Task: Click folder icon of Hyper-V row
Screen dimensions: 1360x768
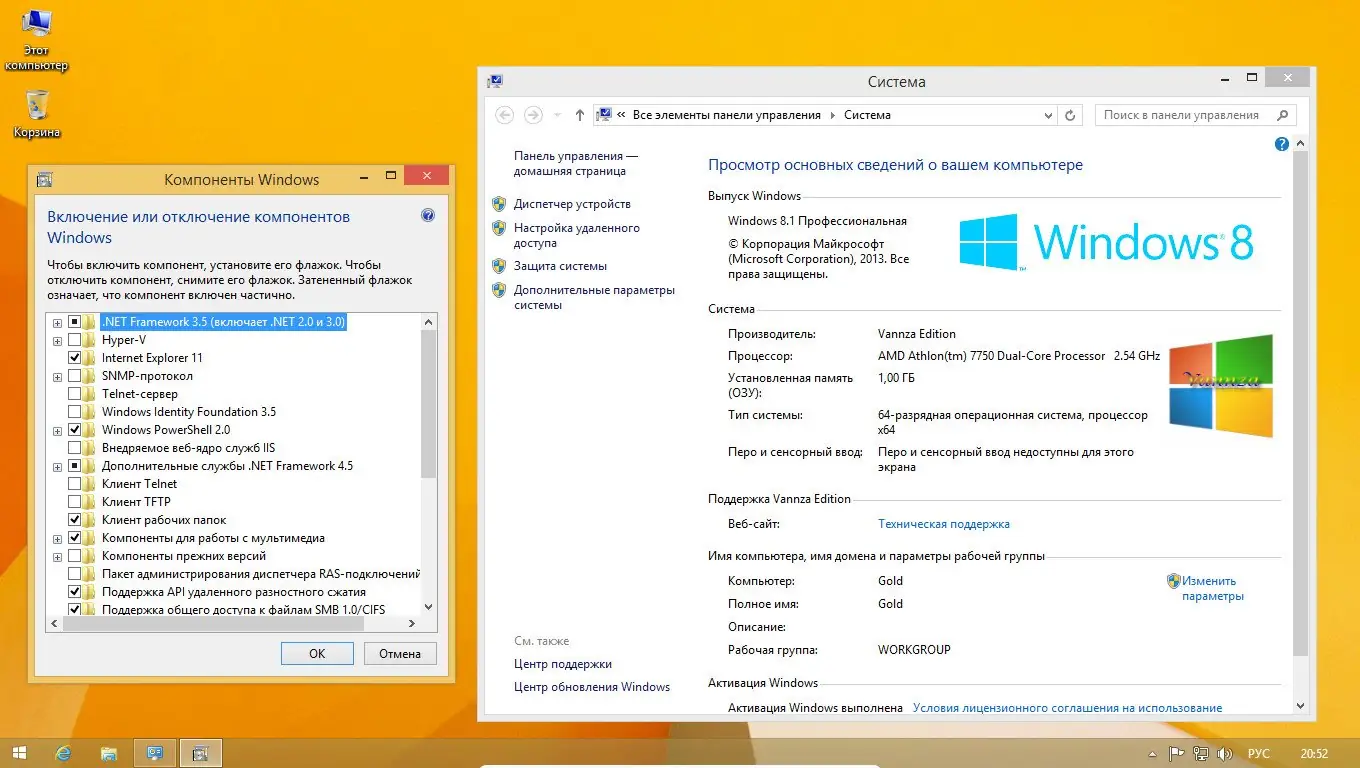Action: coord(91,340)
